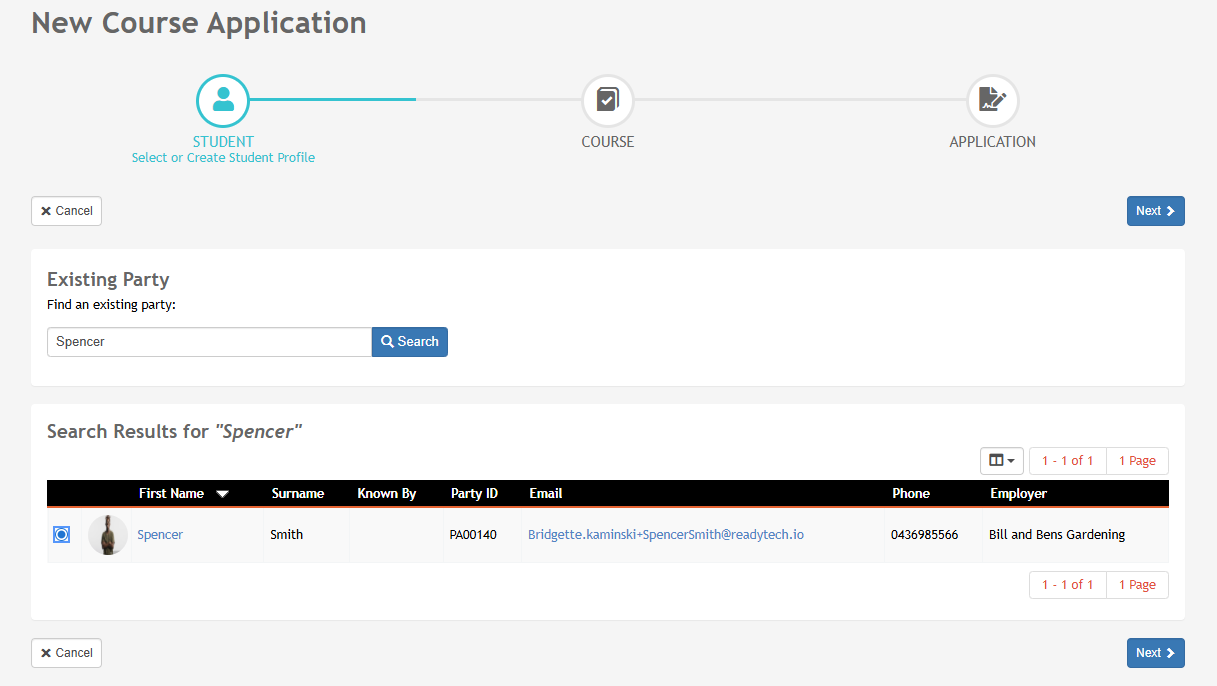
Task: Click Spencer's profile photo thumbnail
Action: coord(108,535)
